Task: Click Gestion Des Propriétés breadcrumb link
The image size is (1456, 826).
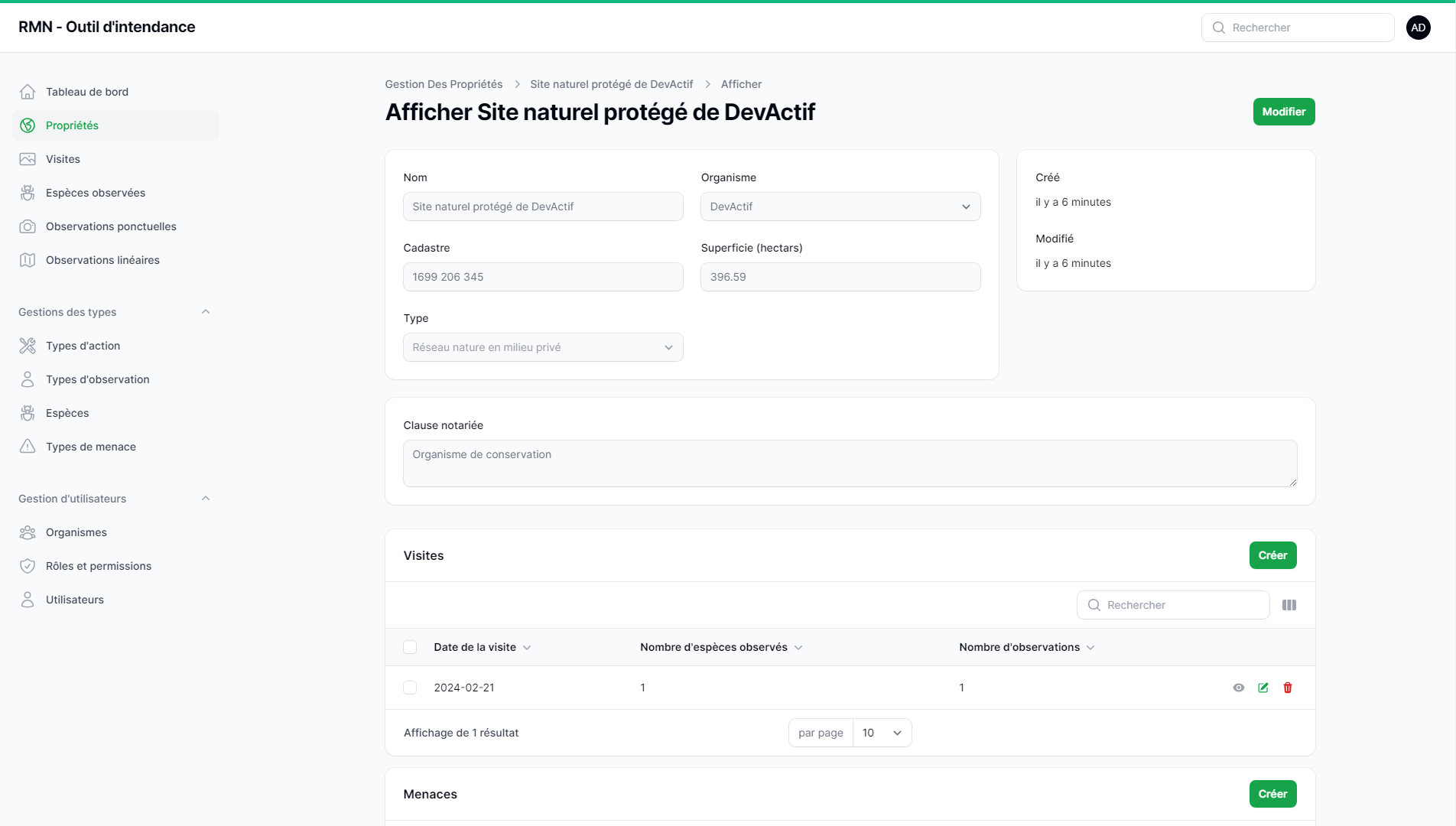Action: [x=444, y=84]
